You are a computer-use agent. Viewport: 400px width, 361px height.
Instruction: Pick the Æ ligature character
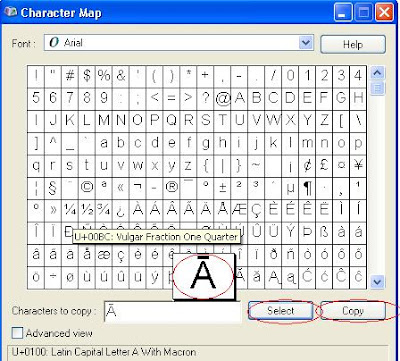(239, 211)
